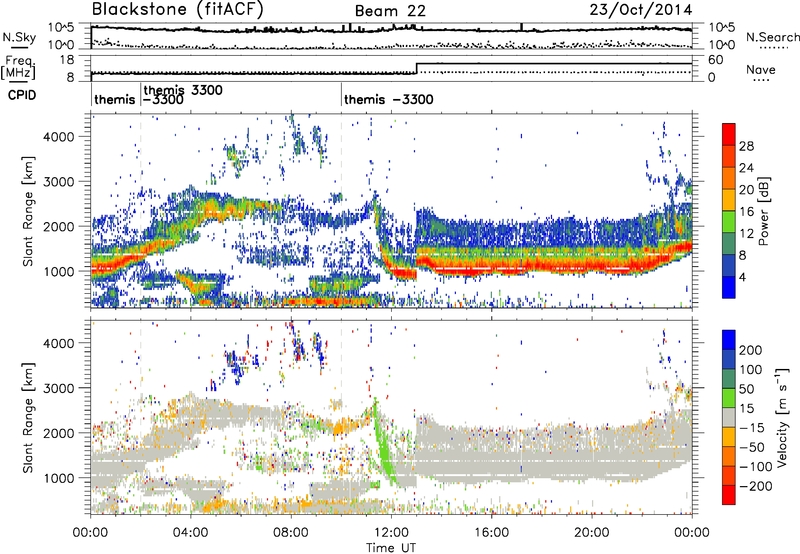The width and height of the screenshot is (800, 554).
Task: Click the 'Velocity [m s-1]' colorbar title
Action: (x=782, y=417)
